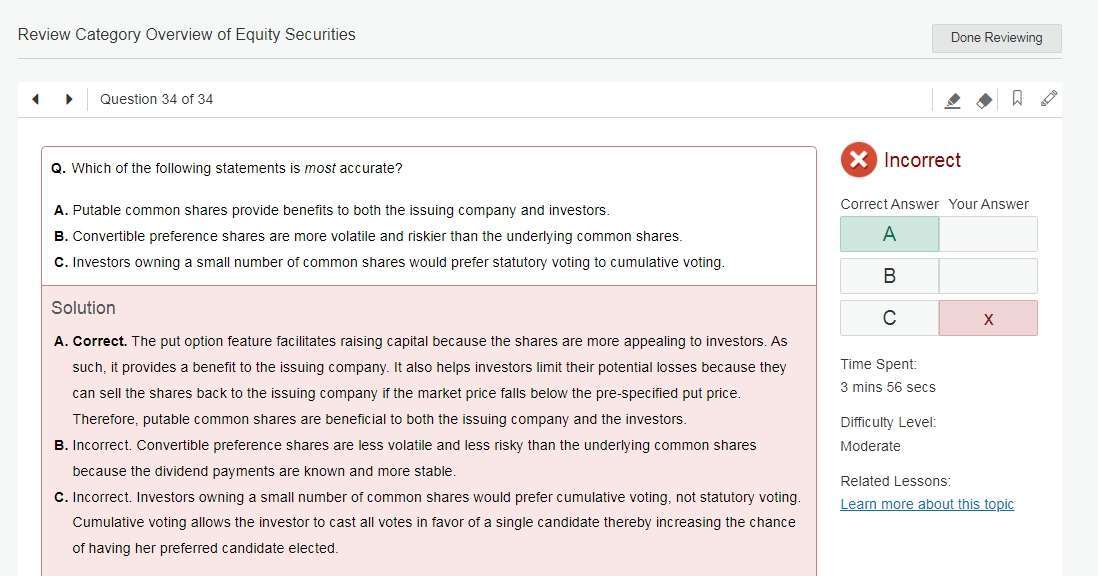Select the green Correct Answer A cell
Screen dimensions: 1098x576
coord(889,234)
